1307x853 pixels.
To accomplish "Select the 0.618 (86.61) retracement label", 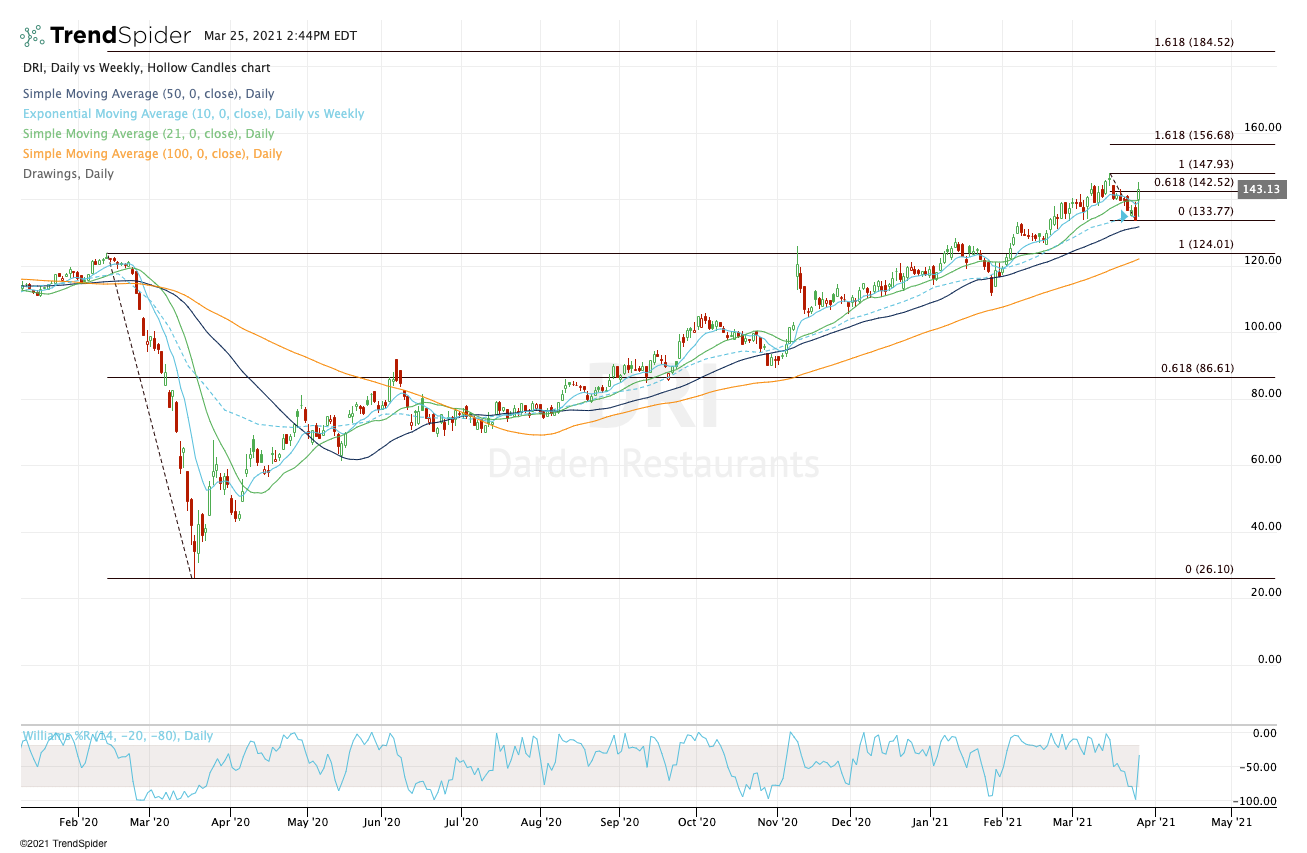I will point(1197,368).
